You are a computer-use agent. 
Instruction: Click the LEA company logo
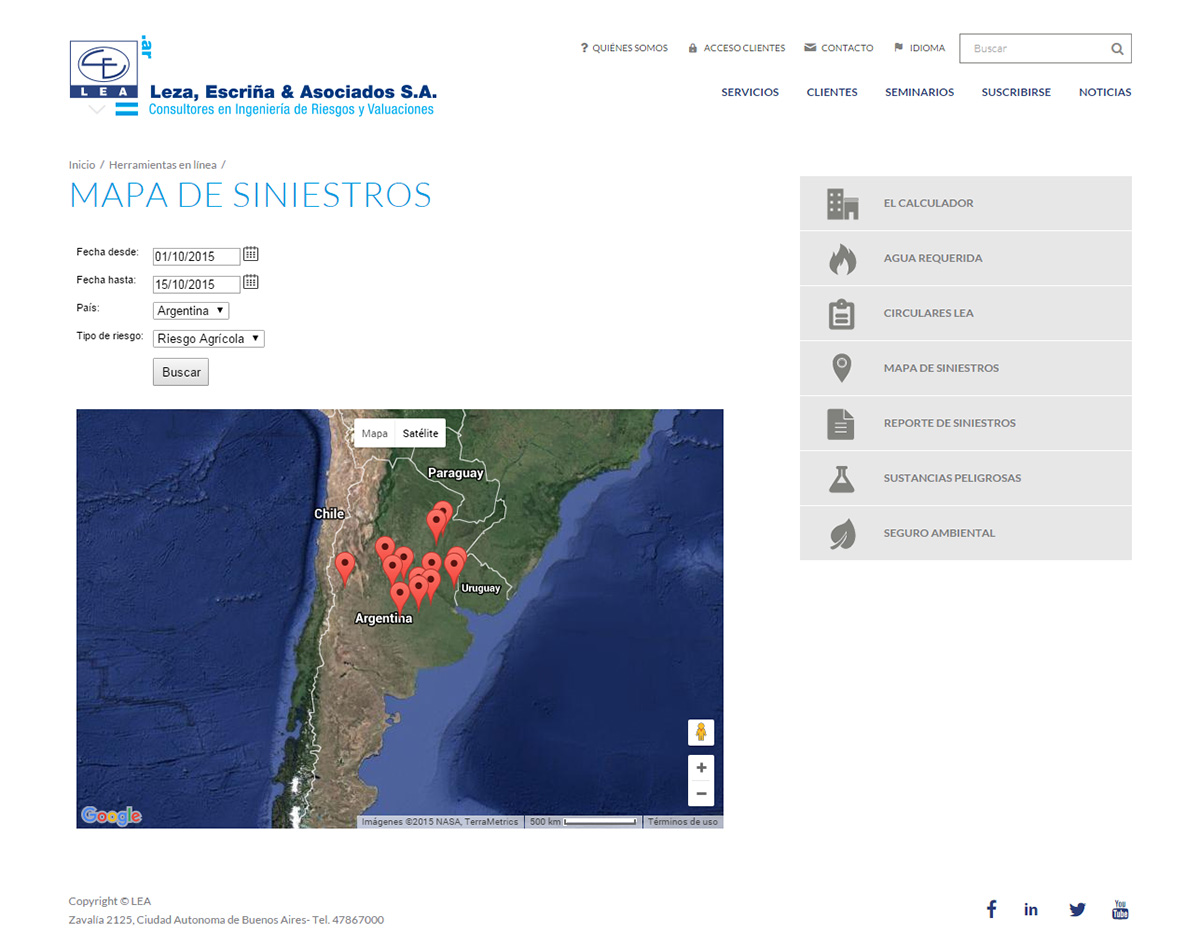pyautogui.click(x=103, y=70)
